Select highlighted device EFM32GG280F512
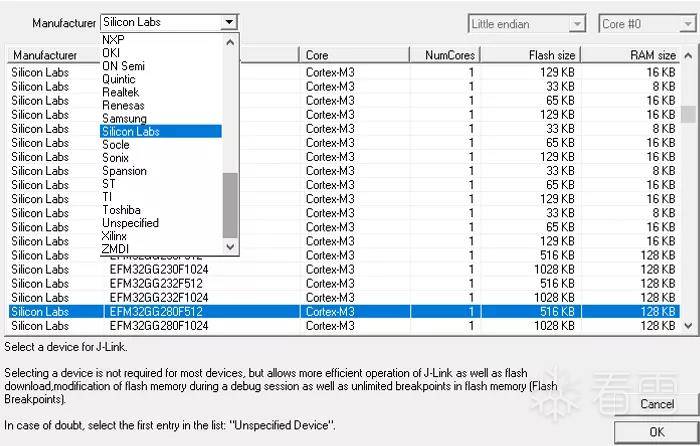 [x=344, y=312]
